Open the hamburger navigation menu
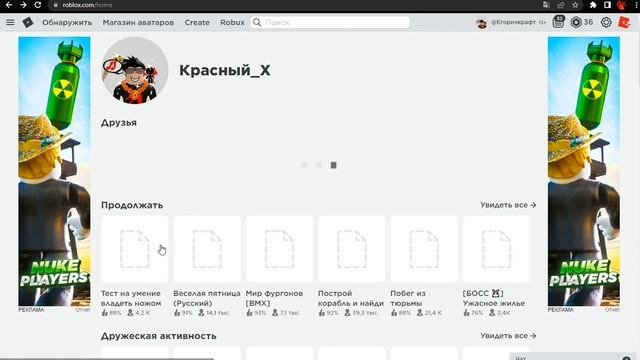640x360 pixels. [x=10, y=22]
